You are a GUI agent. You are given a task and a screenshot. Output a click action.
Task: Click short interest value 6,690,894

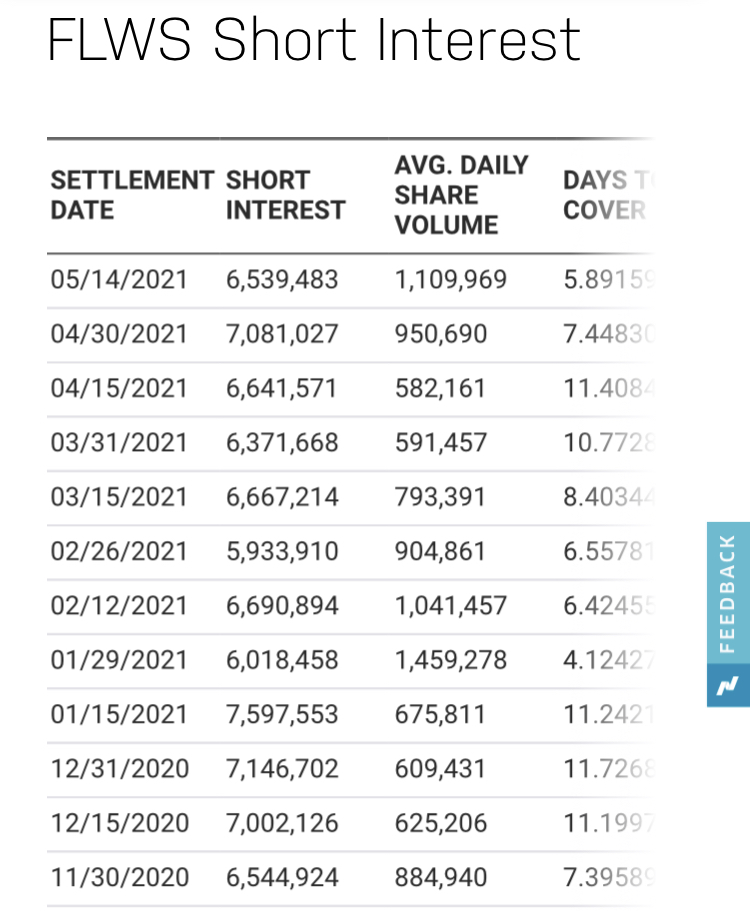pyautogui.click(x=282, y=606)
